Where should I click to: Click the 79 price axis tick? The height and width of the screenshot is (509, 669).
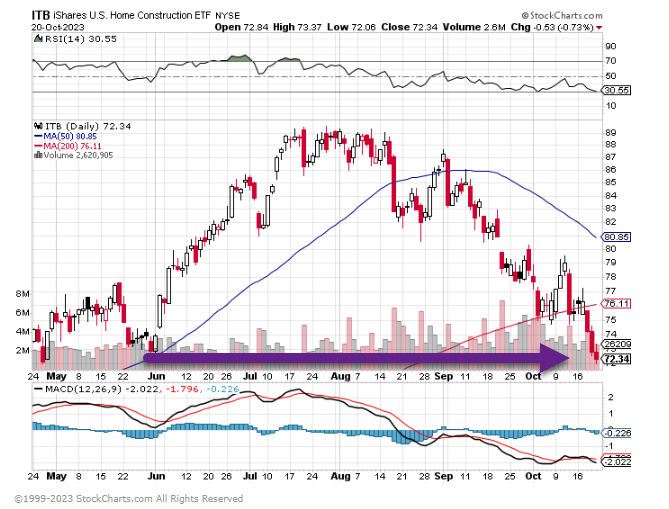pos(611,262)
